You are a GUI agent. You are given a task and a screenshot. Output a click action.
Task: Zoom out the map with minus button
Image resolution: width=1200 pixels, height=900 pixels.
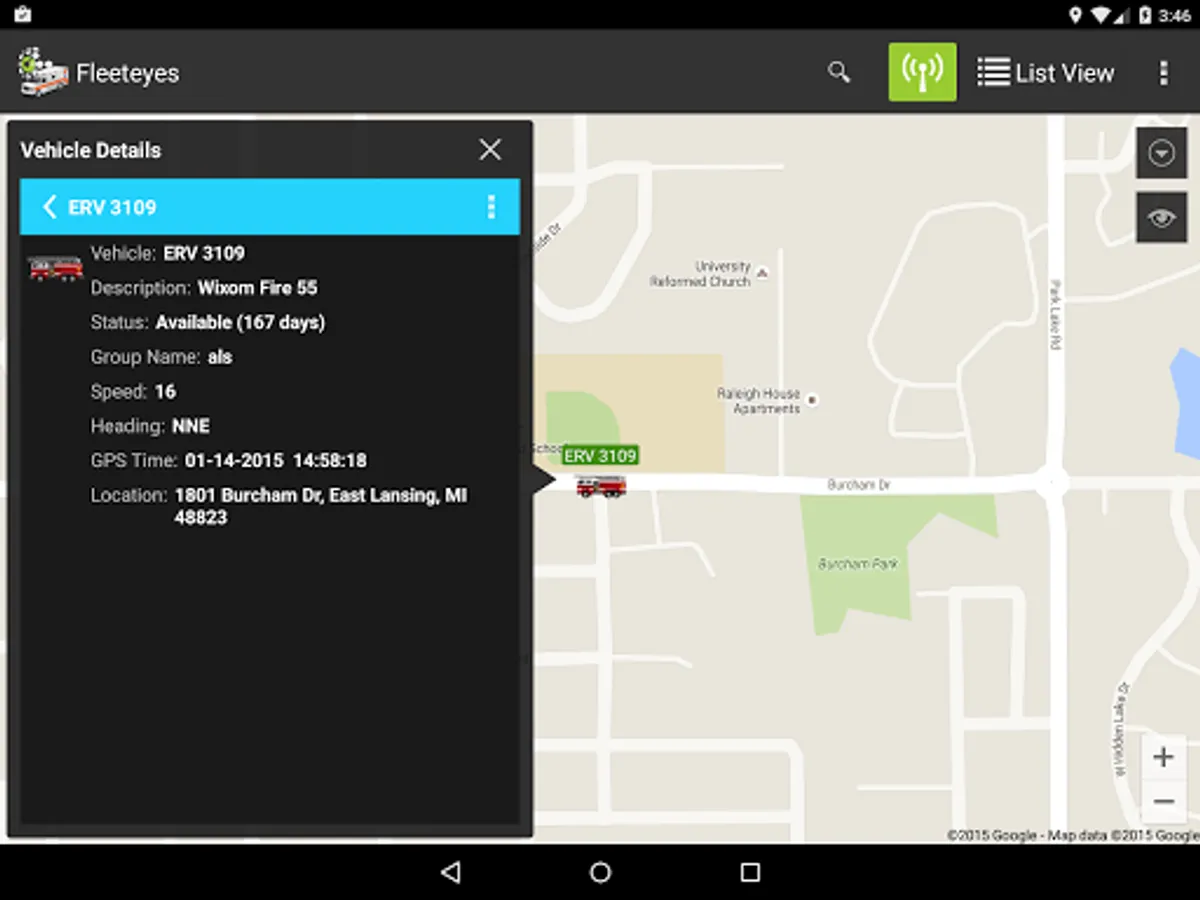1163,802
